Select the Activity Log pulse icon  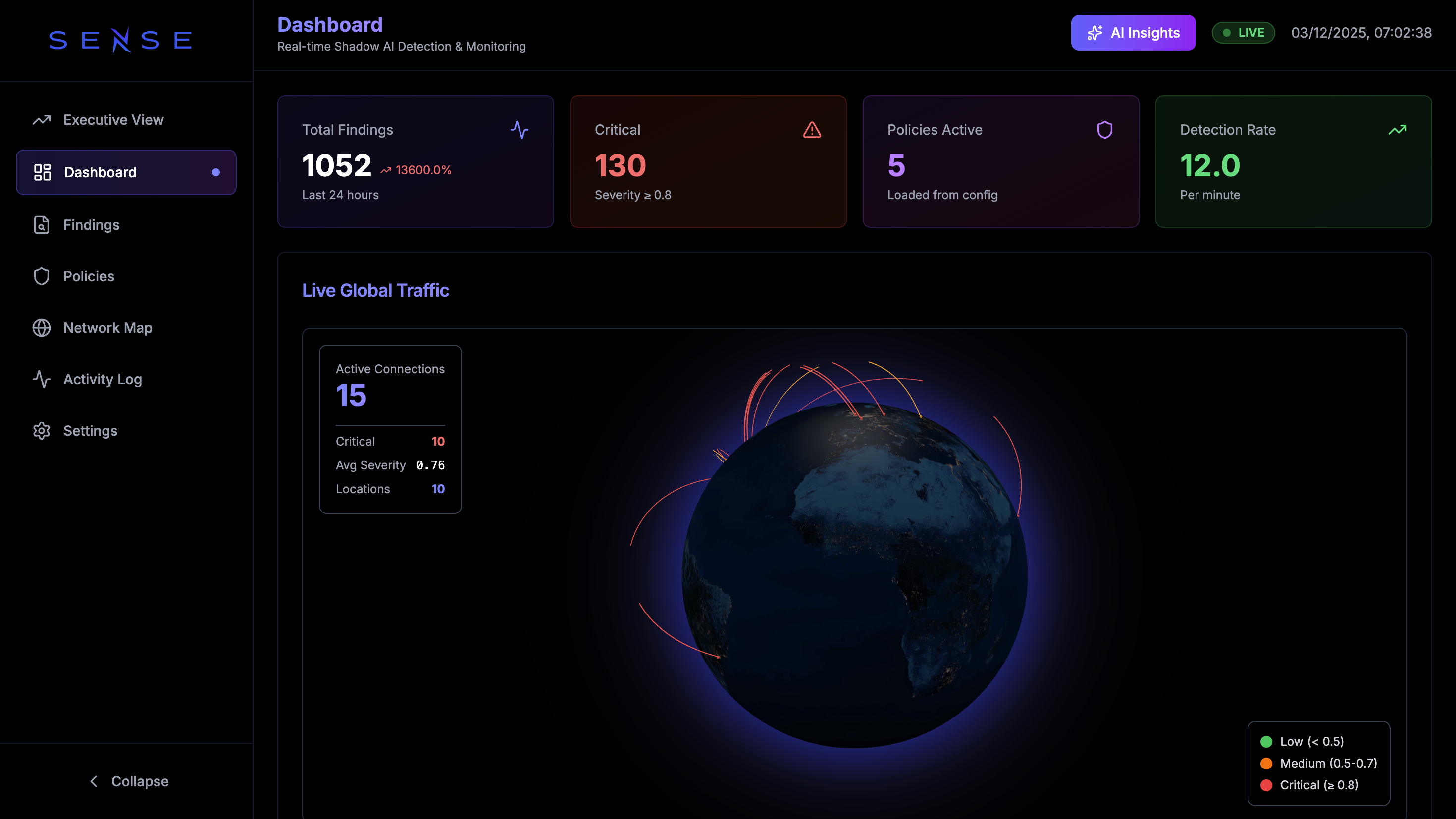pos(42,379)
